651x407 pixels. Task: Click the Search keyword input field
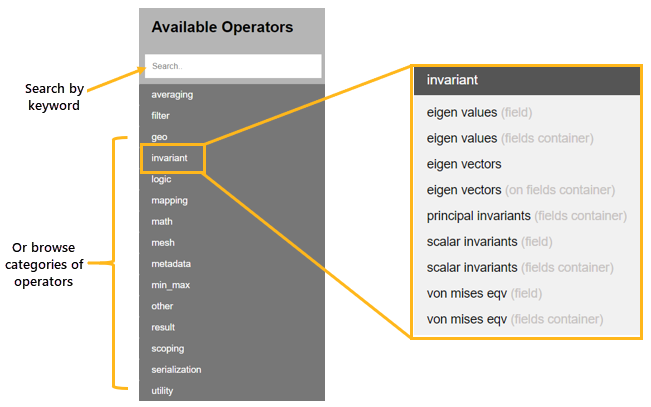(x=232, y=66)
